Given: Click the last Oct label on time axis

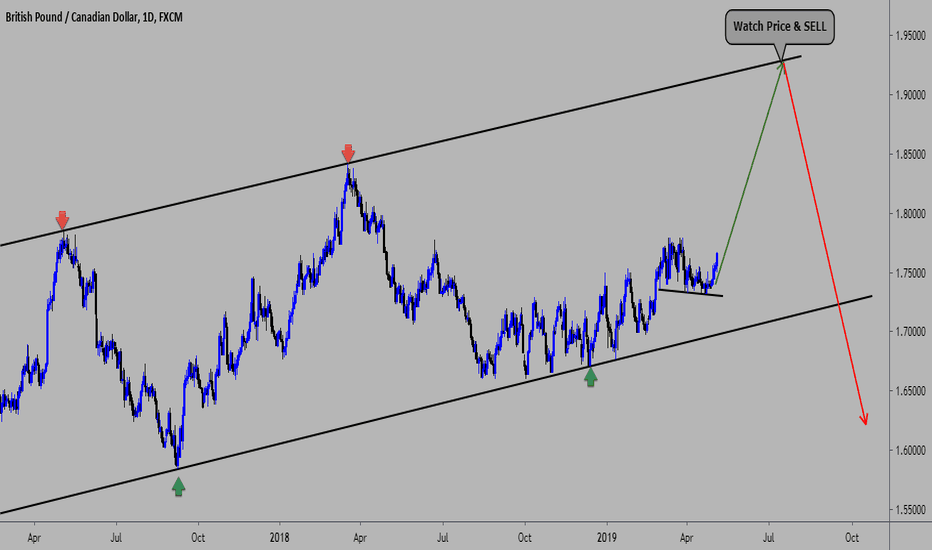Looking at the screenshot, I should [x=852, y=538].
